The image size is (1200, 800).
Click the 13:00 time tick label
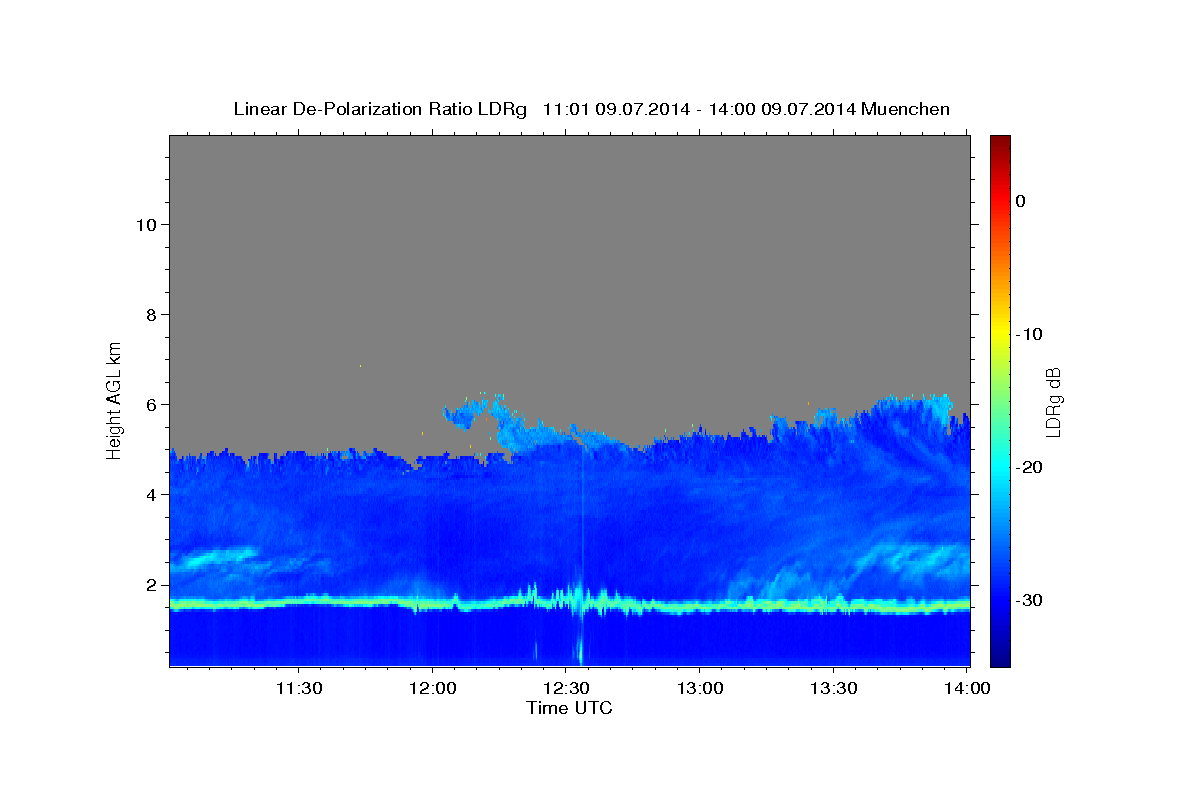click(x=699, y=688)
